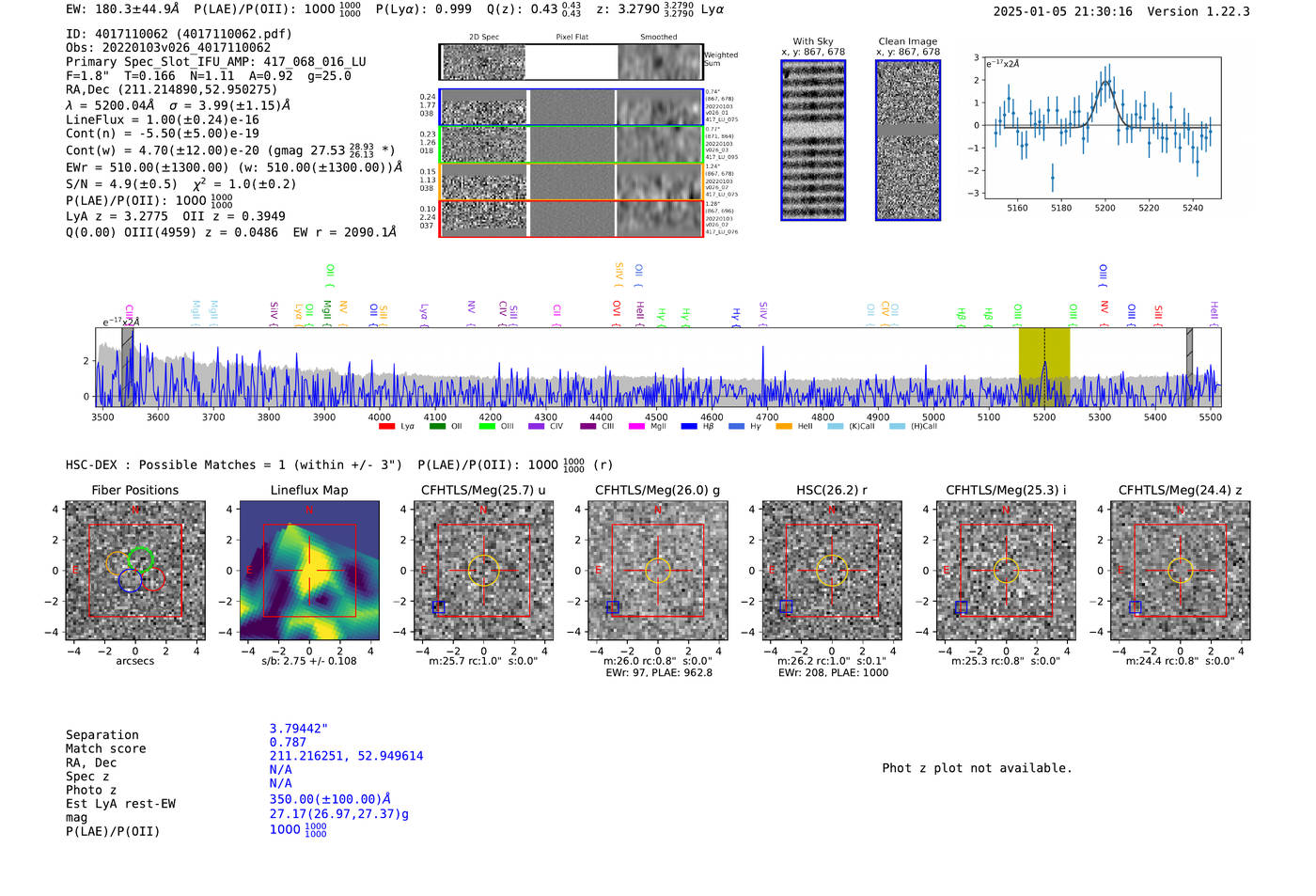Click the timestamp 2025-01-05 21:30:16
The width and height of the screenshot is (1316, 896).
[1063, 11]
